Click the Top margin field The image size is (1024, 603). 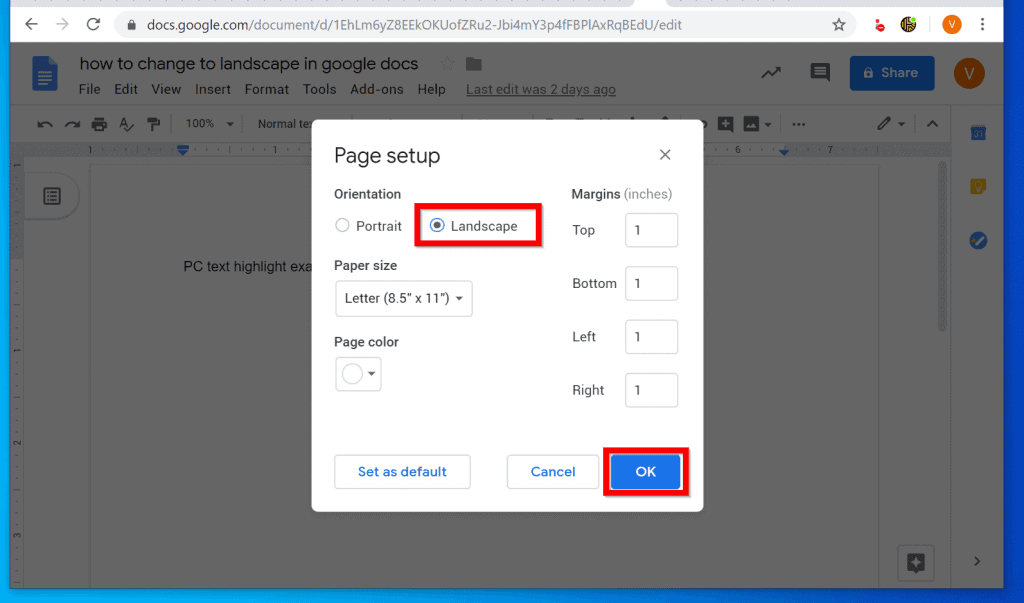(651, 230)
